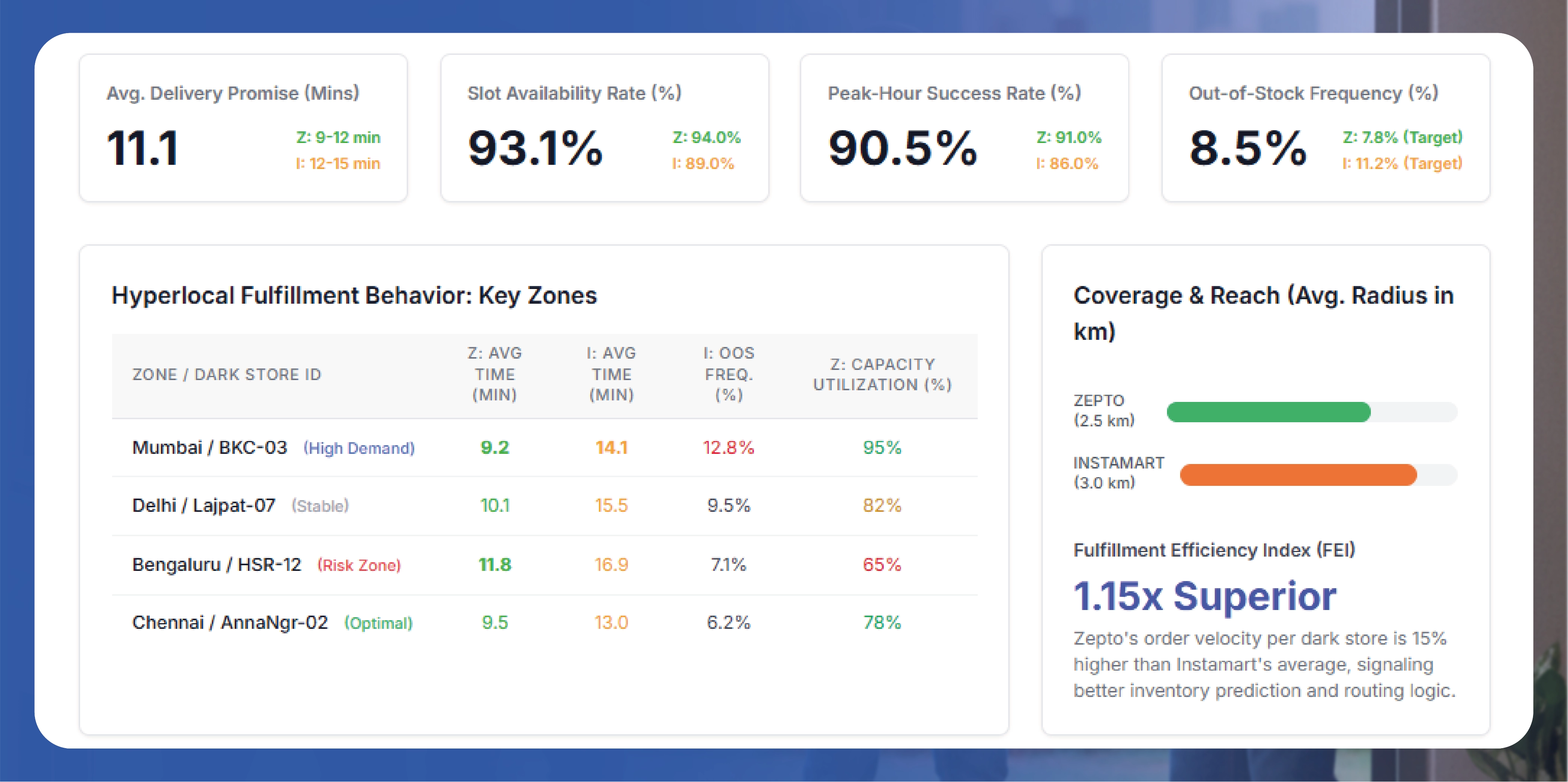
Task: Click the Optimal status tag
Action: (378, 623)
